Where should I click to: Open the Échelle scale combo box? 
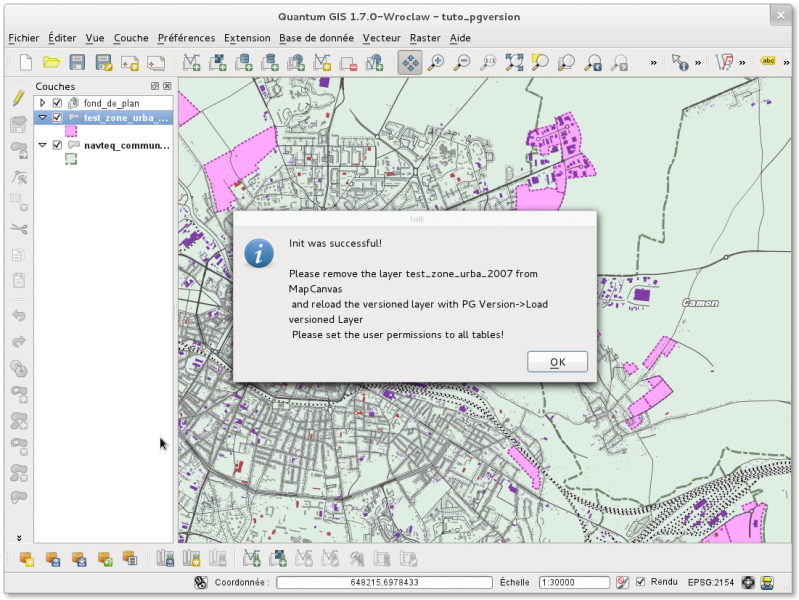[574, 582]
